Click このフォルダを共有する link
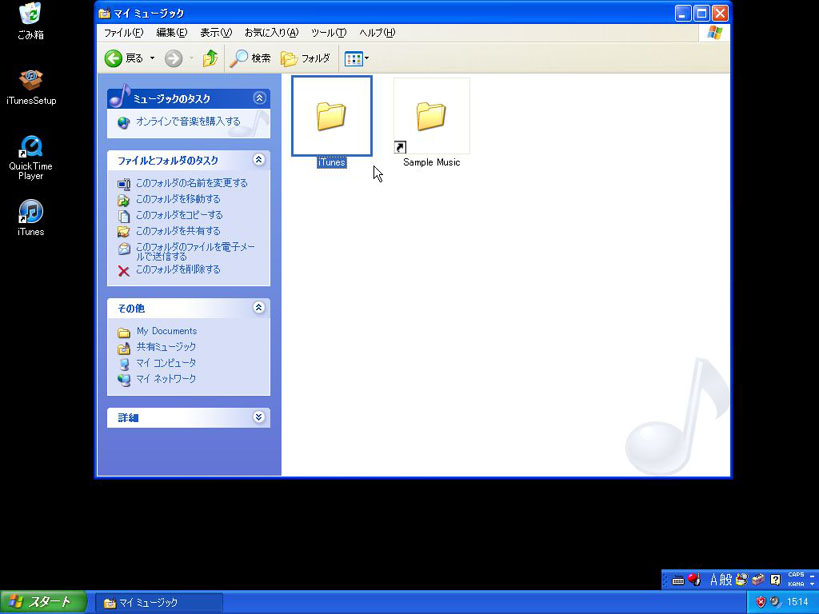This screenshot has width=819, height=614. (x=178, y=231)
